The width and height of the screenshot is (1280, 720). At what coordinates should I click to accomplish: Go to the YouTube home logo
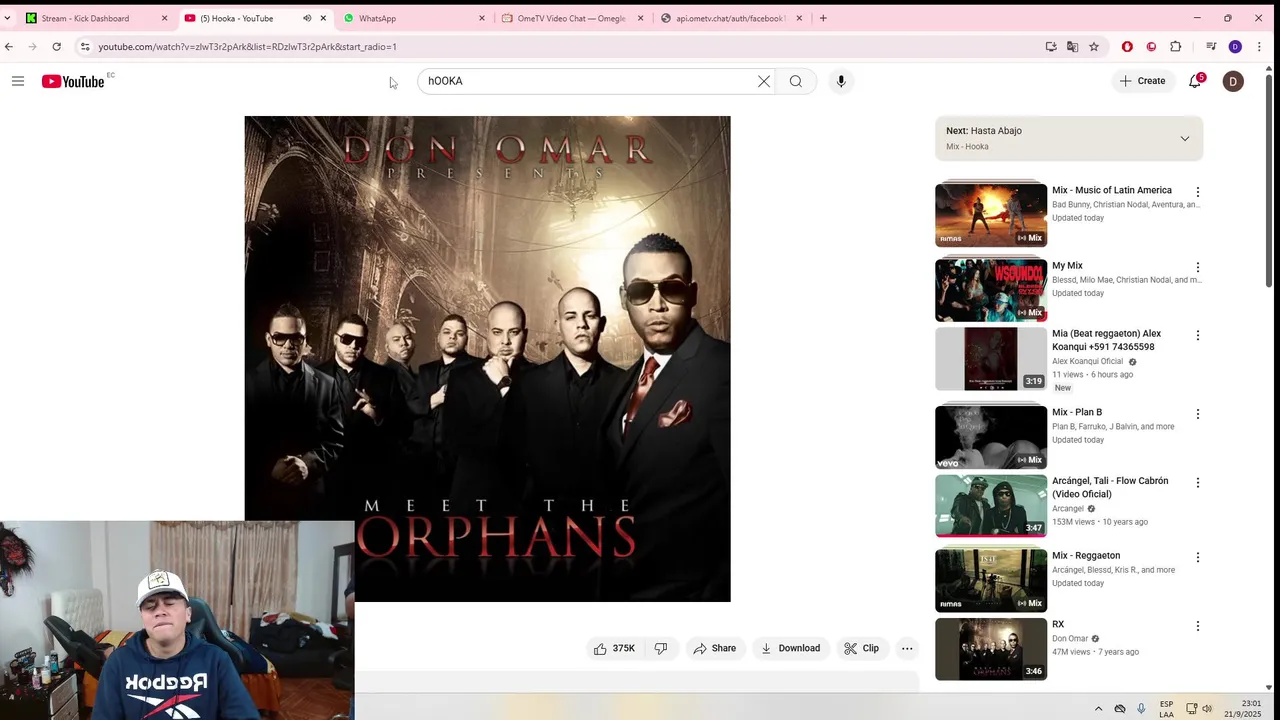point(73,81)
